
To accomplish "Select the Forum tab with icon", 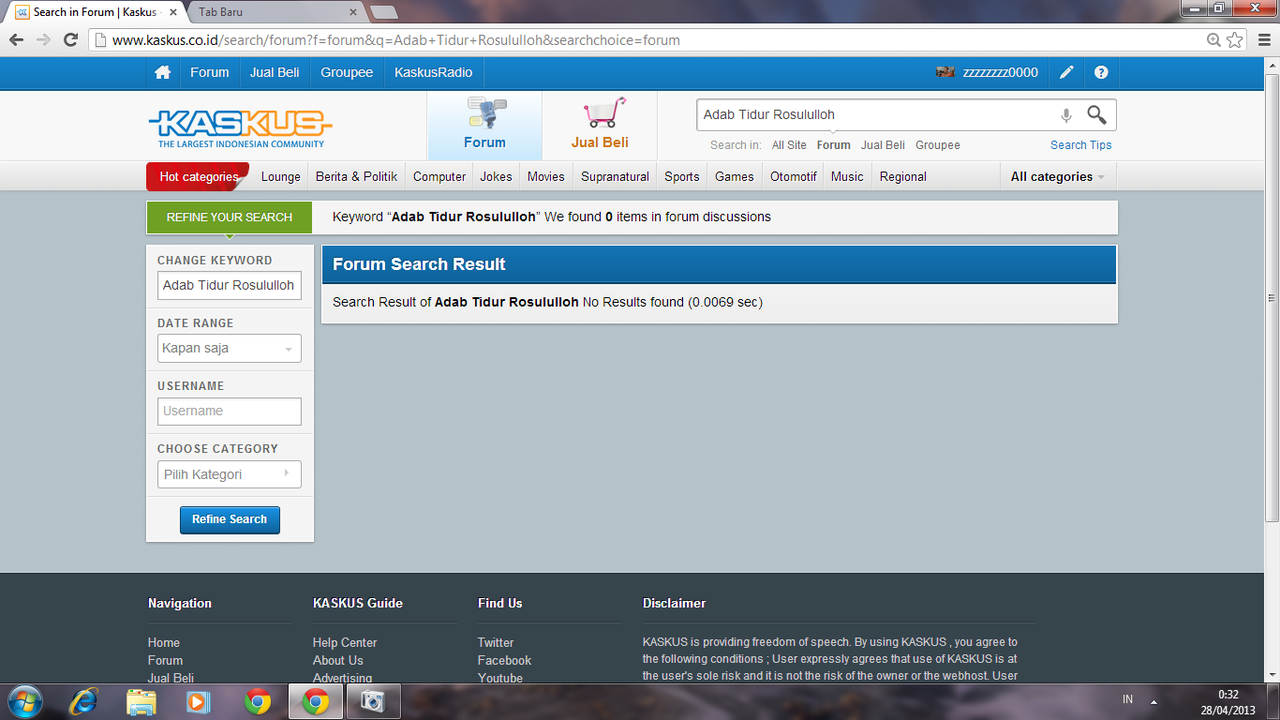I will point(485,126).
